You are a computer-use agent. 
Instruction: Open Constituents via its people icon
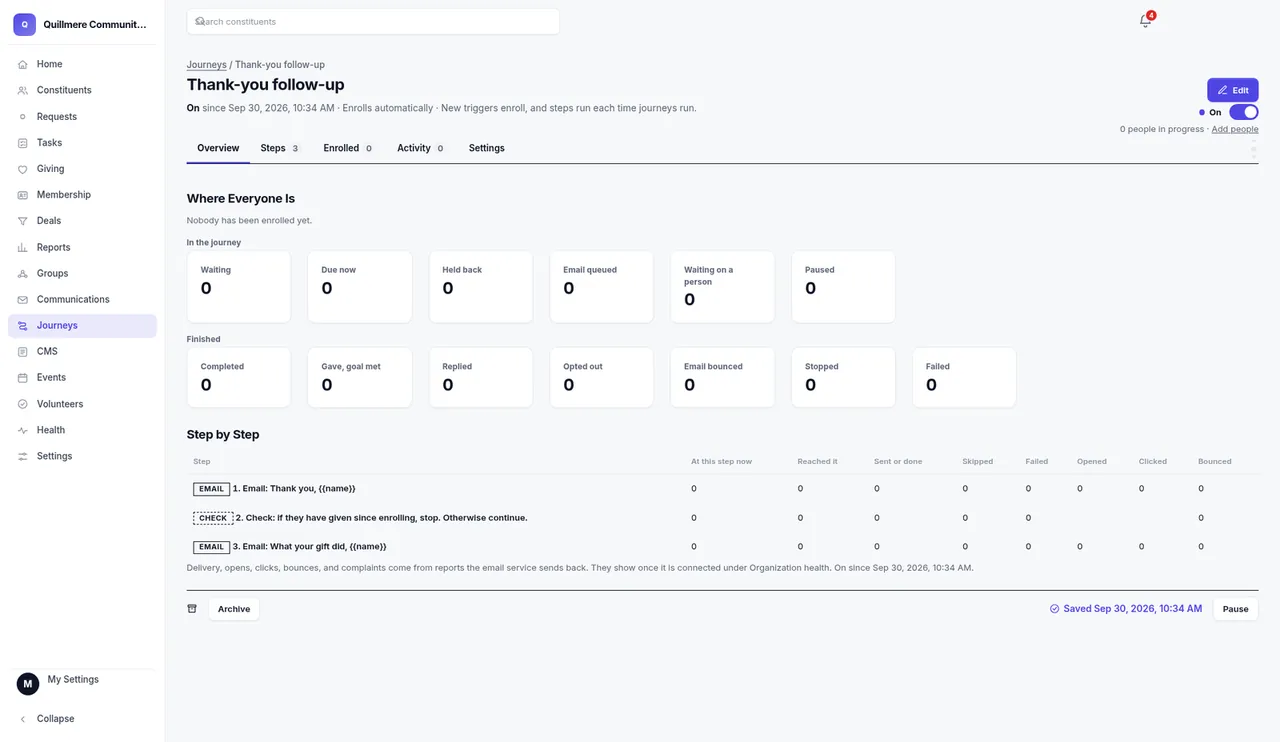click(23, 90)
